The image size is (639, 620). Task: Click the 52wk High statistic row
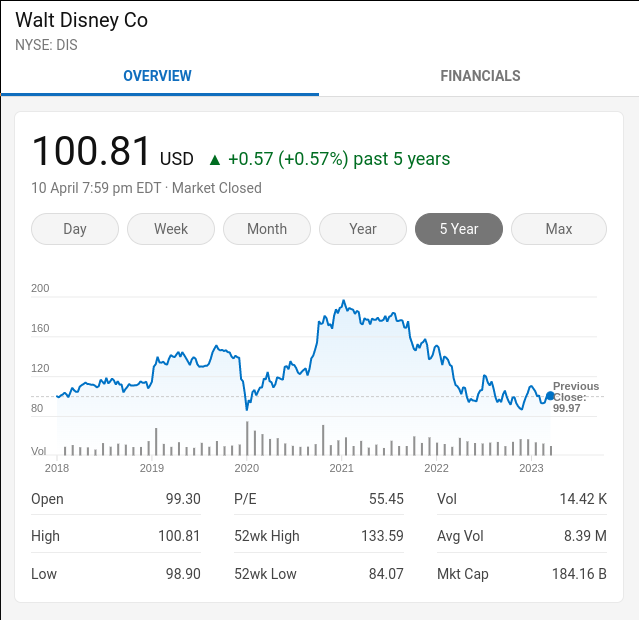tap(318, 536)
